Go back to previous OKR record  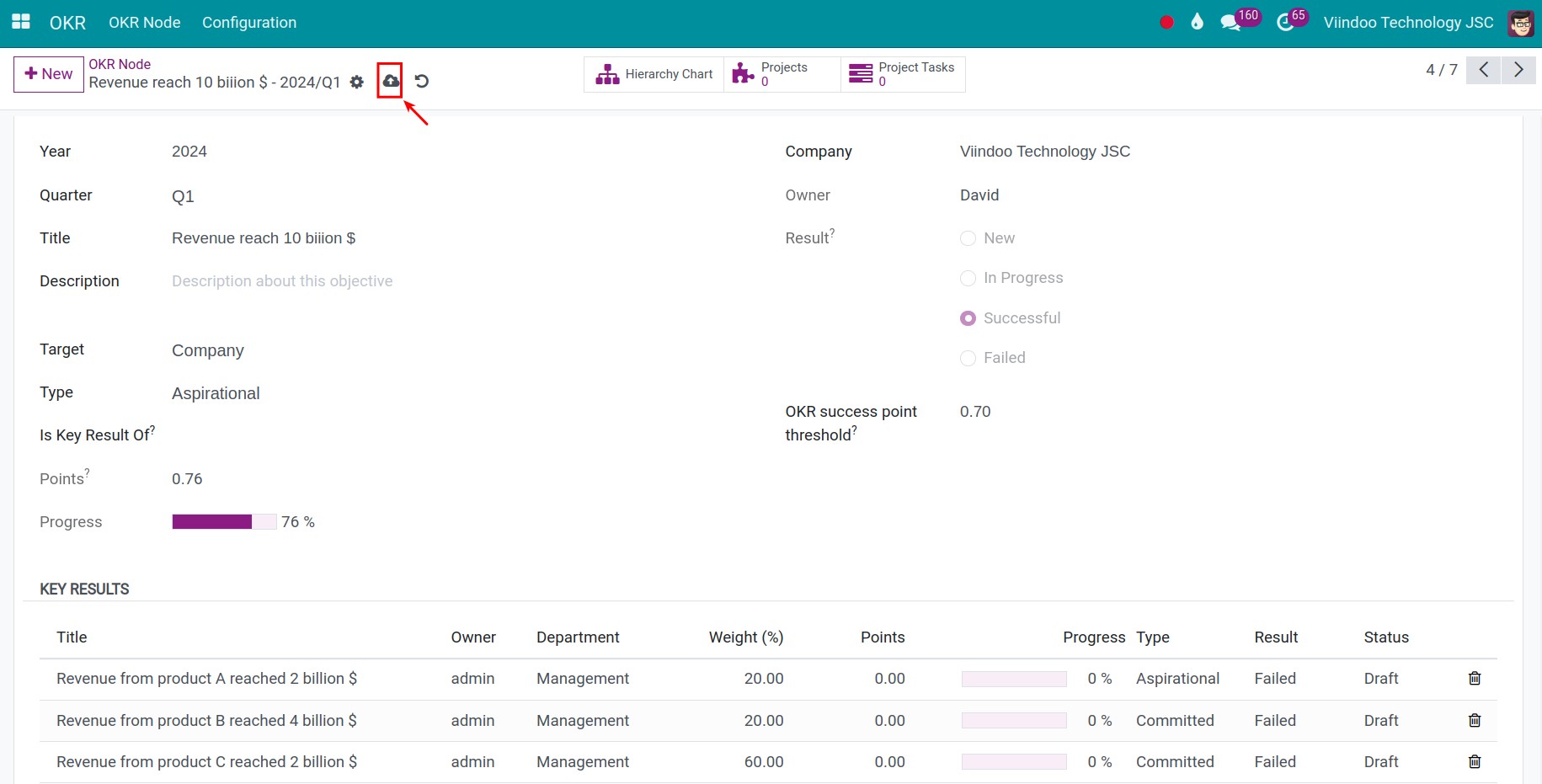click(x=1483, y=70)
